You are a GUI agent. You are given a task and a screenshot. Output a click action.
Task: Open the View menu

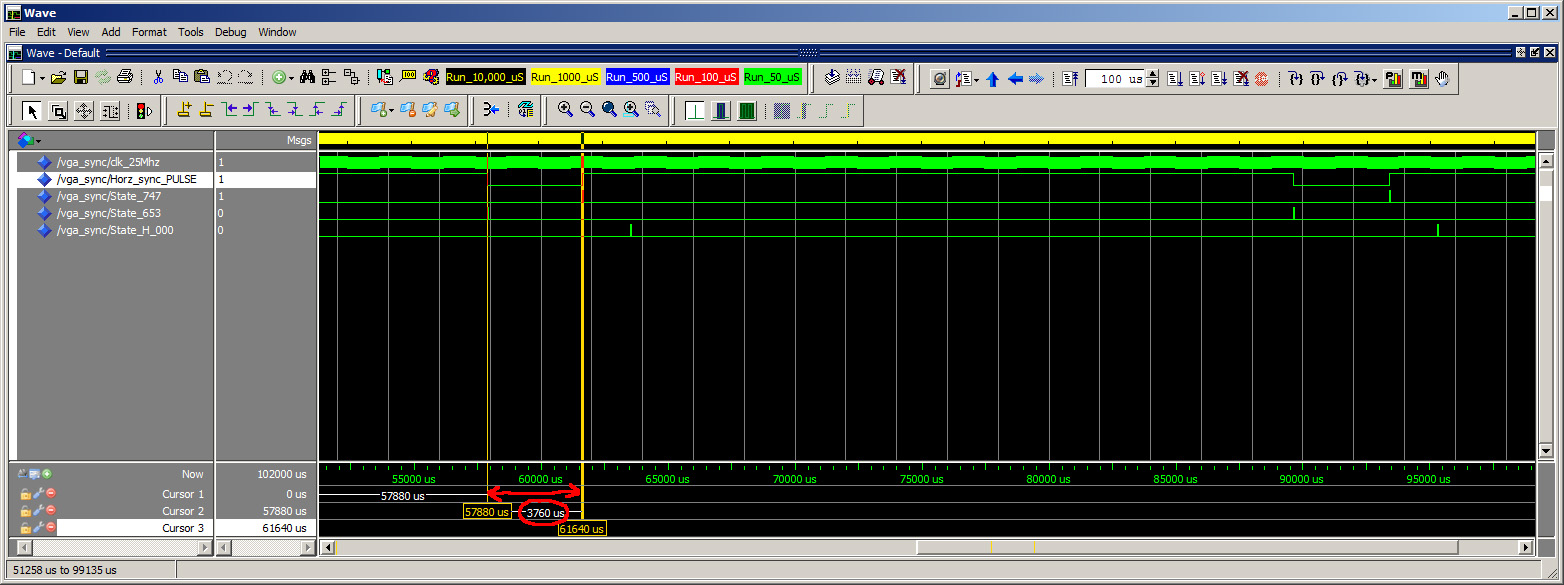(78, 32)
